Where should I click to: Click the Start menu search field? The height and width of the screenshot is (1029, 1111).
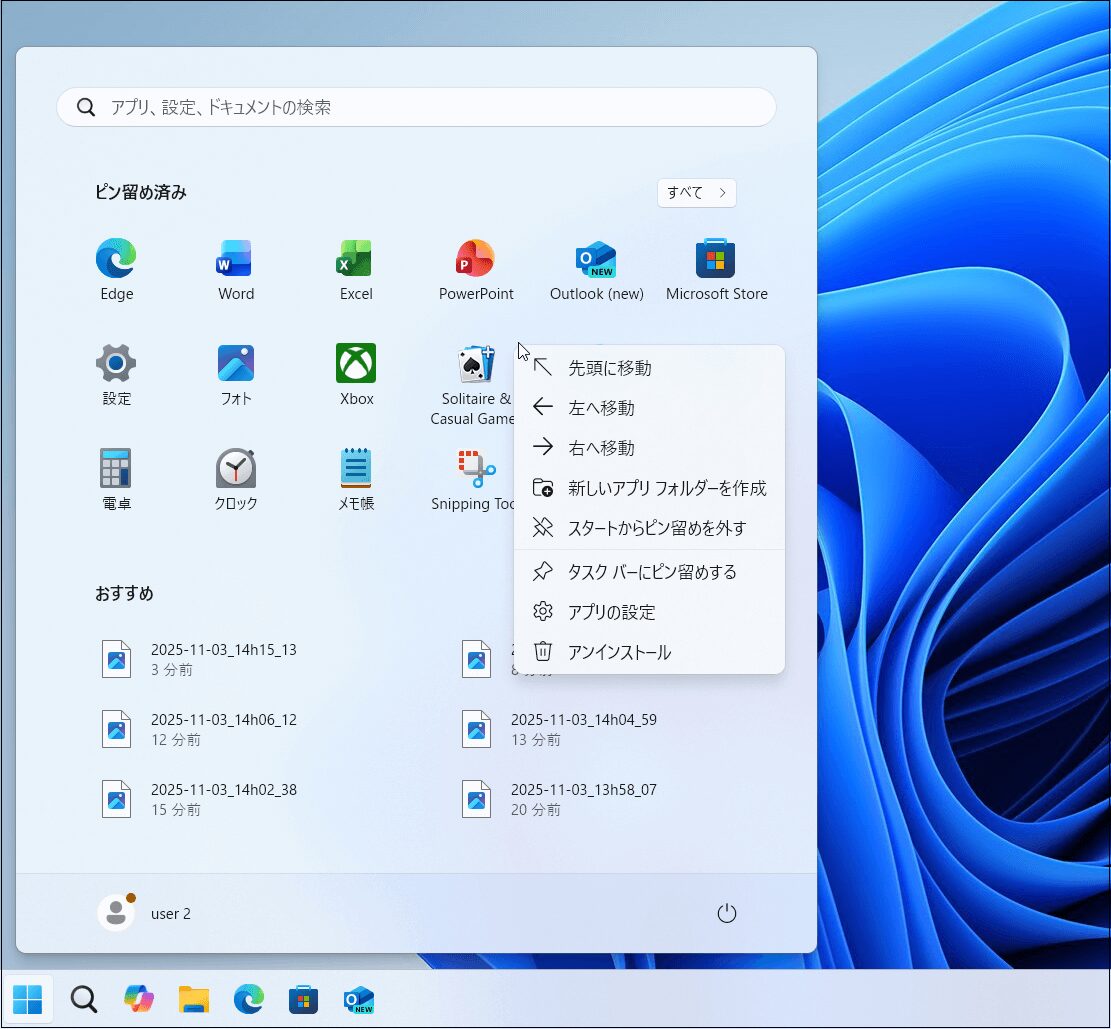(416, 107)
